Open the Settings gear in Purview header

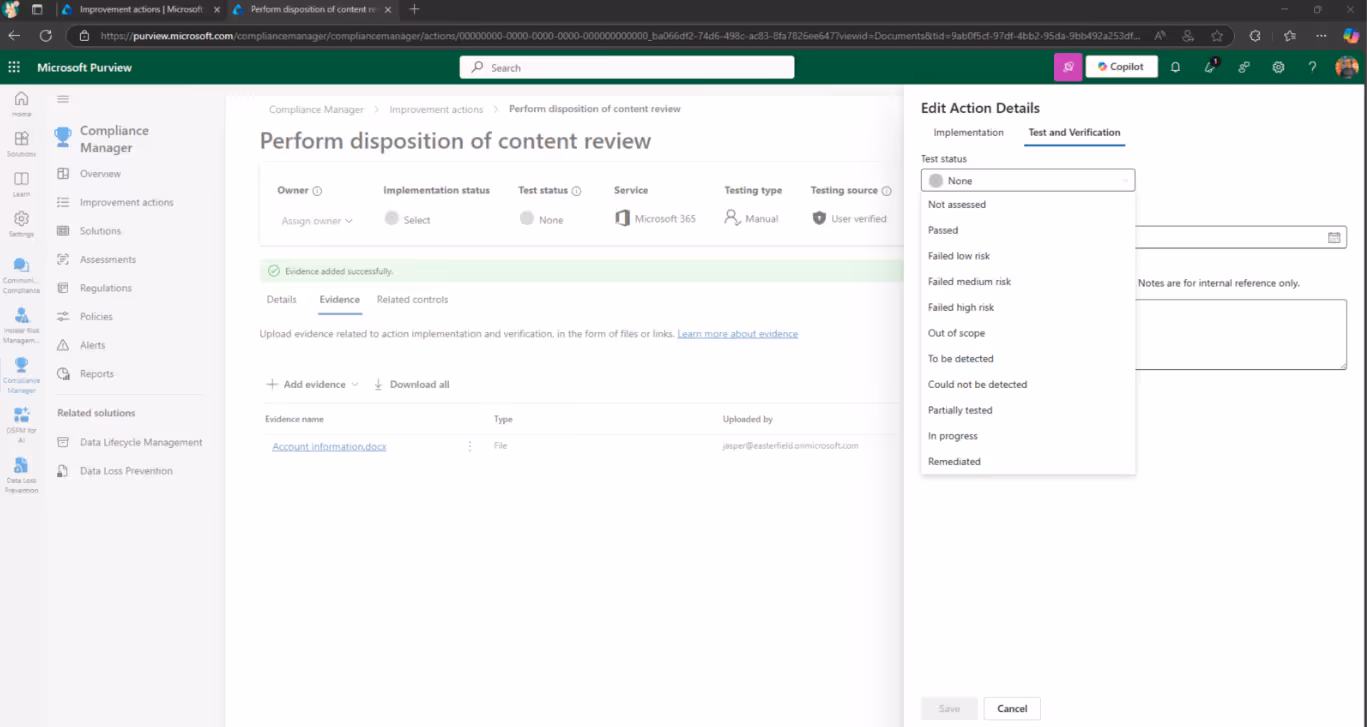click(1278, 67)
